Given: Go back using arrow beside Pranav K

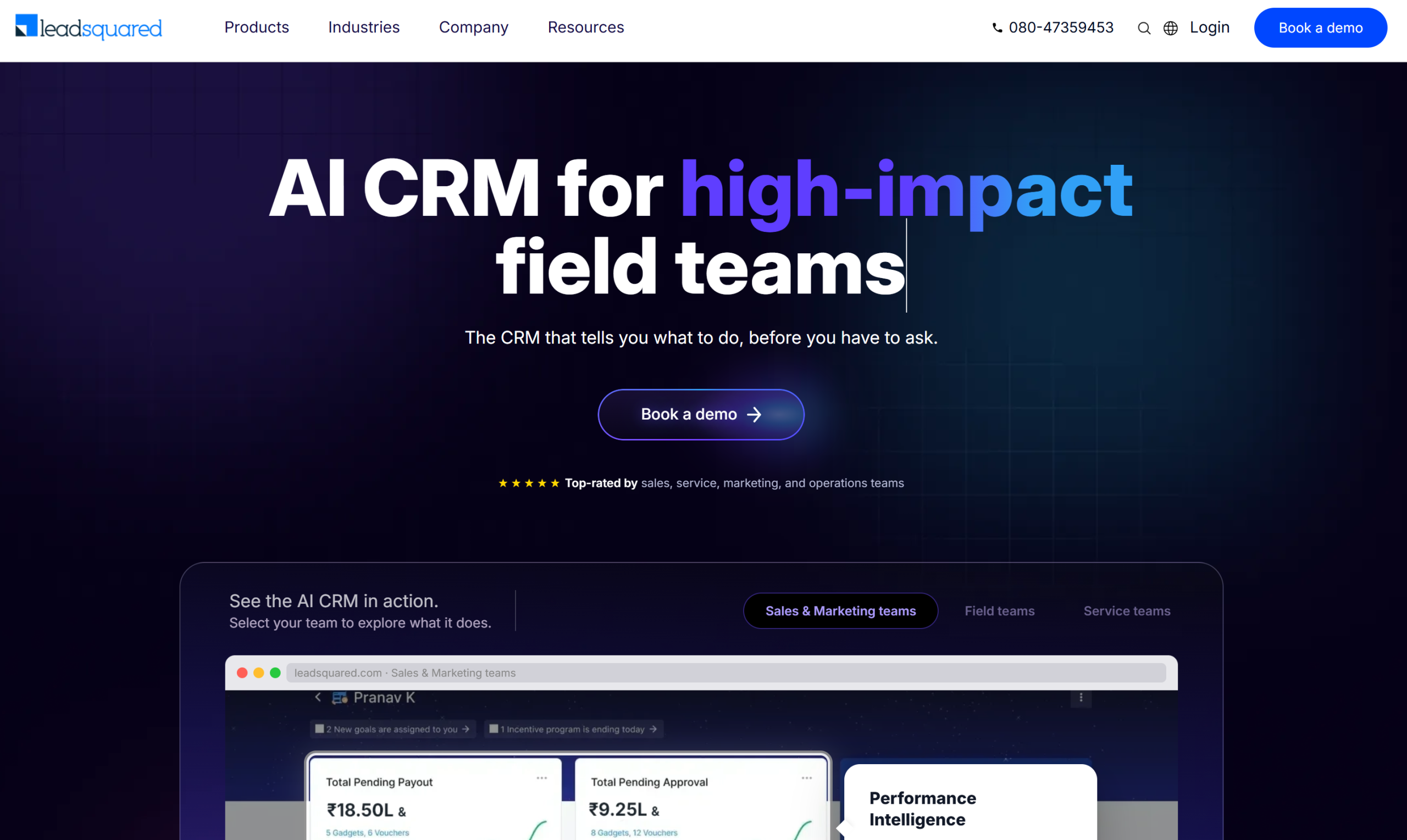Looking at the screenshot, I should click(318, 697).
